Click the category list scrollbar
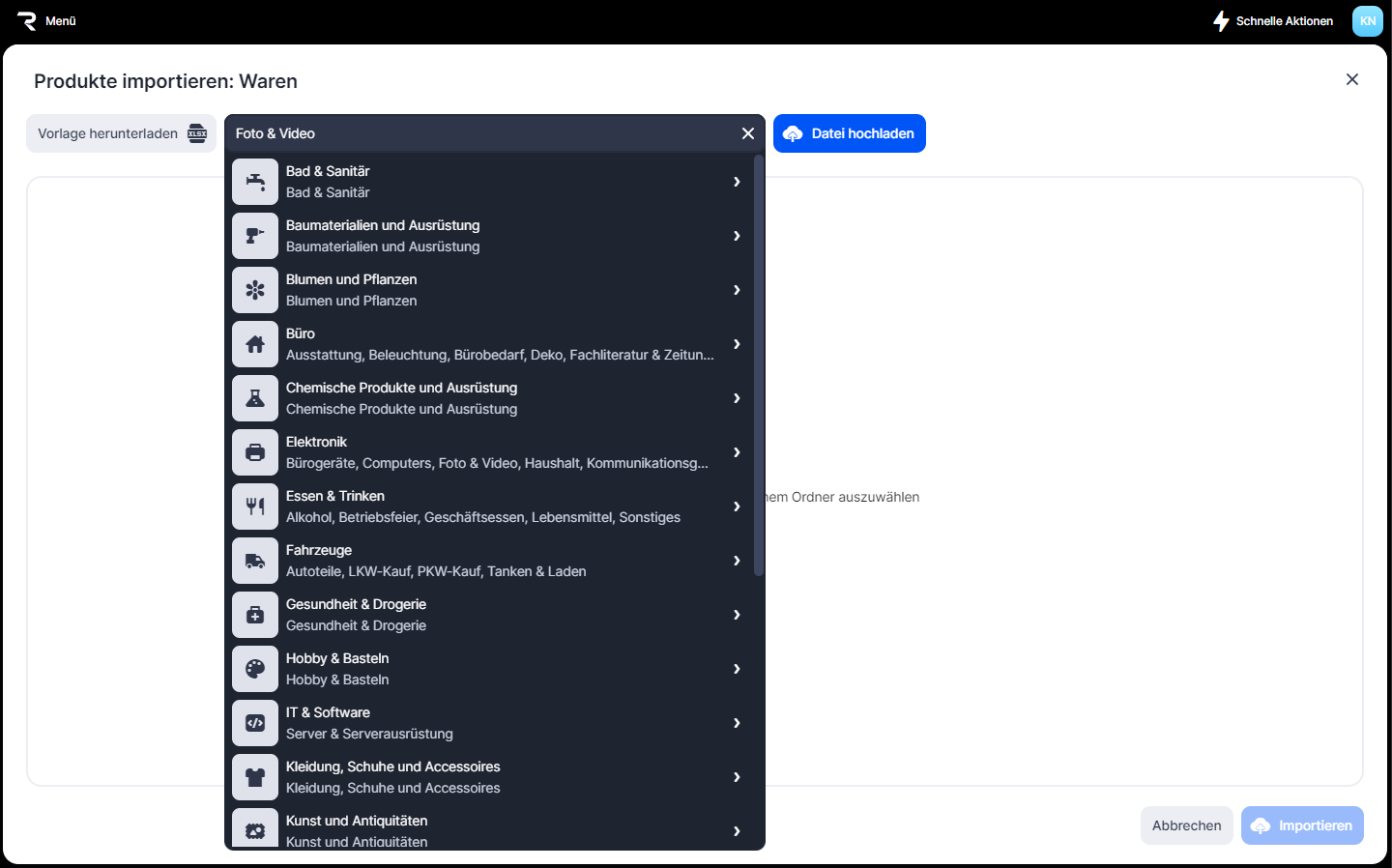 [x=759, y=367]
